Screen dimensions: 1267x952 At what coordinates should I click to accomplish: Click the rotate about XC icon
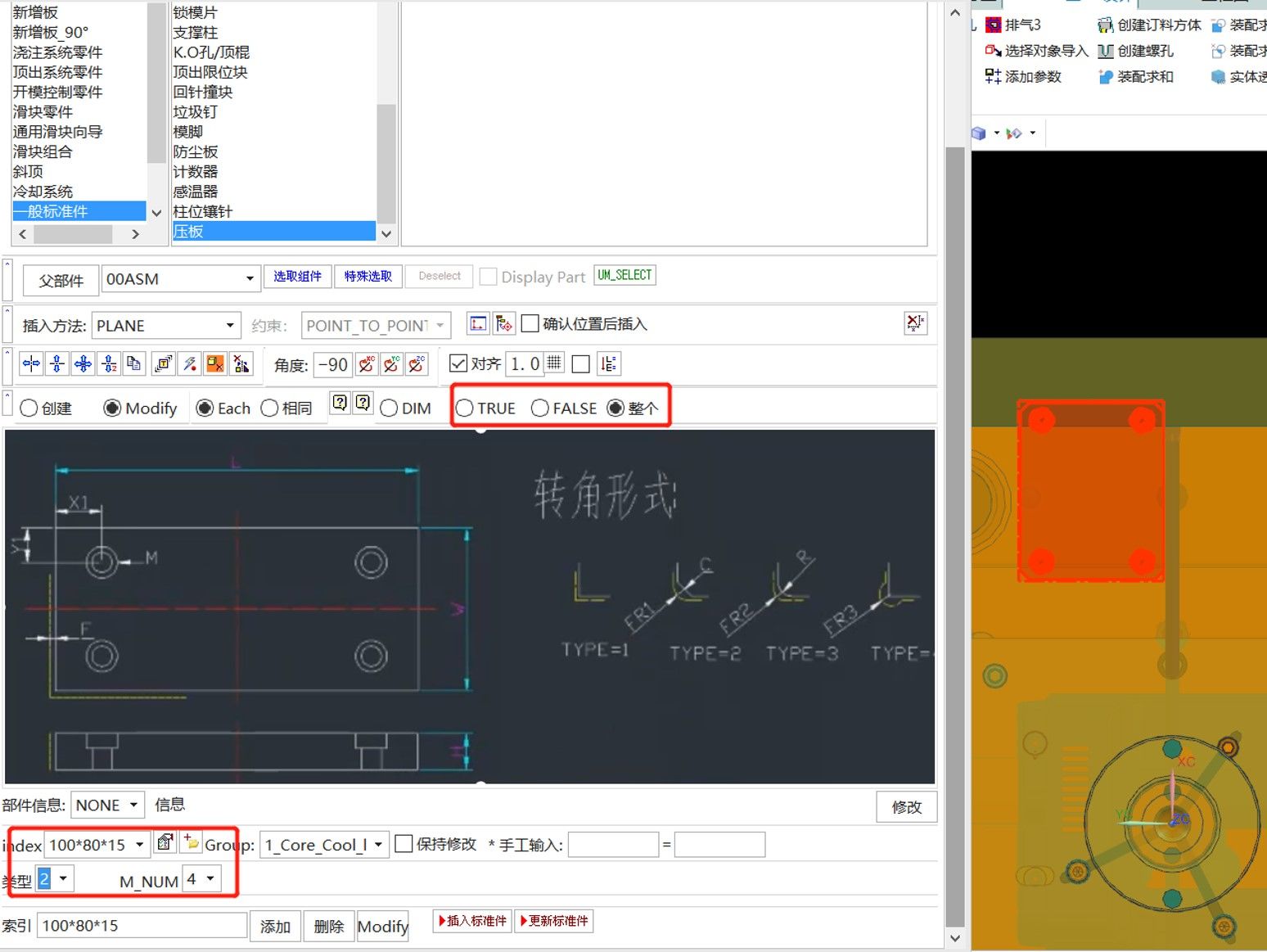click(x=366, y=363)
